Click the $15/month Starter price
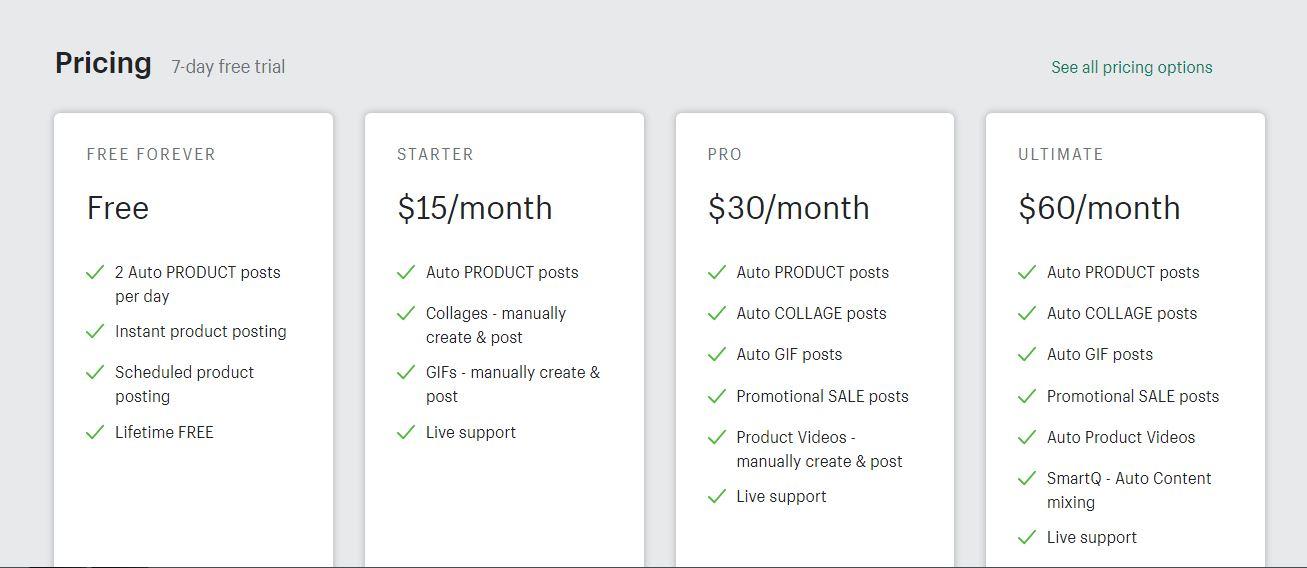This screenshot has height=568, width=1307. tap(475, 208)
